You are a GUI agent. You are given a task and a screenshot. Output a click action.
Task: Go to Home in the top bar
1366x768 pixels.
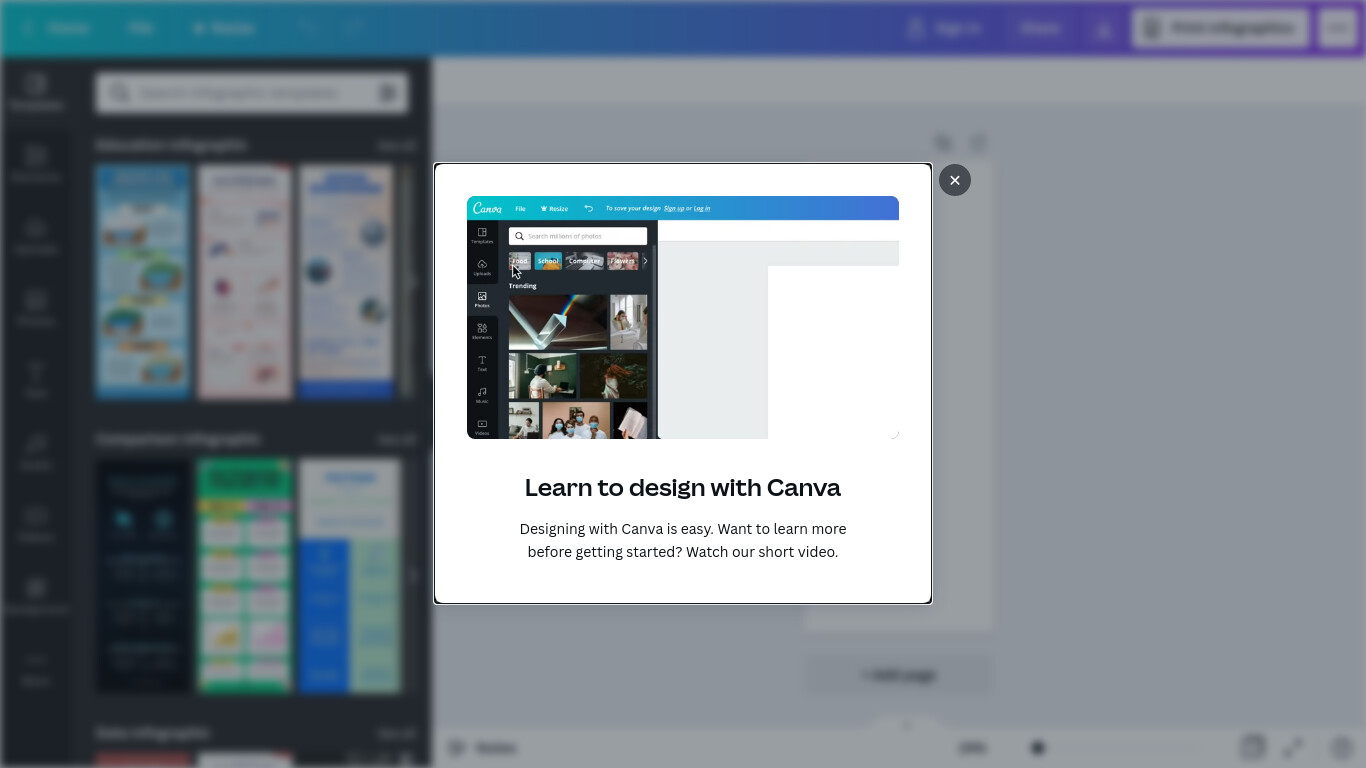(58, 28)
